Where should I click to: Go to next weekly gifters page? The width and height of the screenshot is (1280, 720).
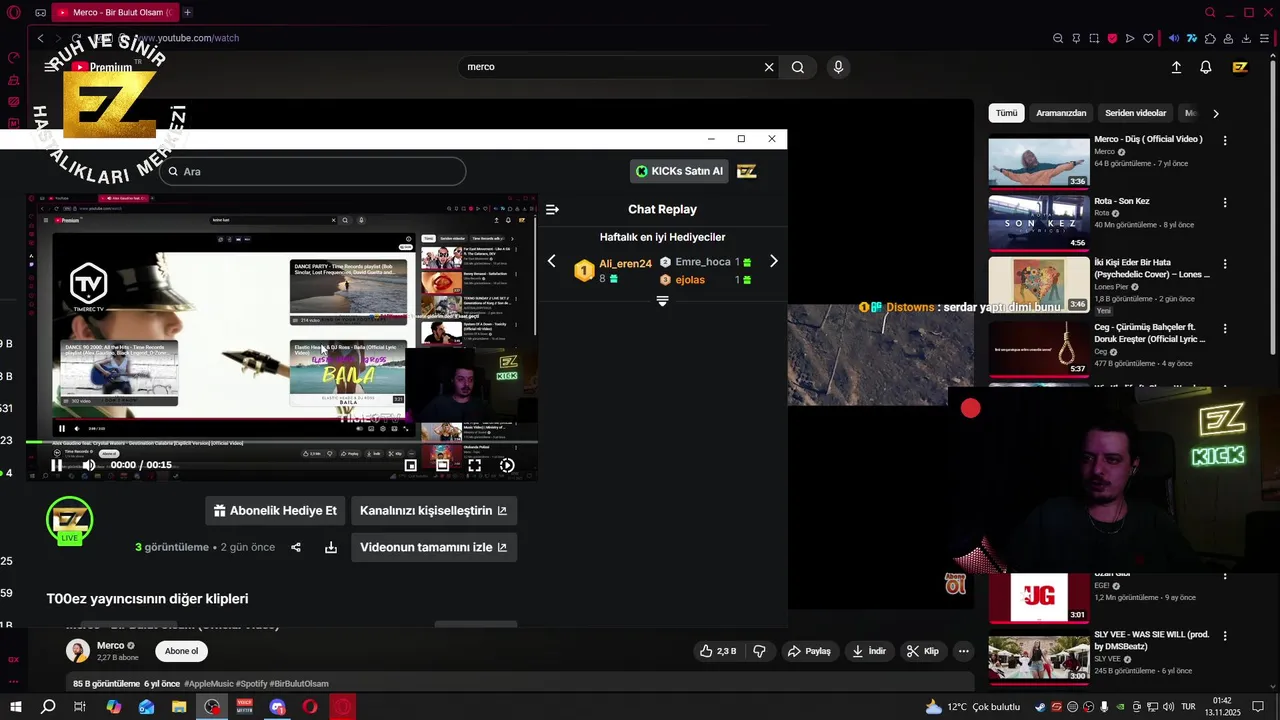coord(773,261)
